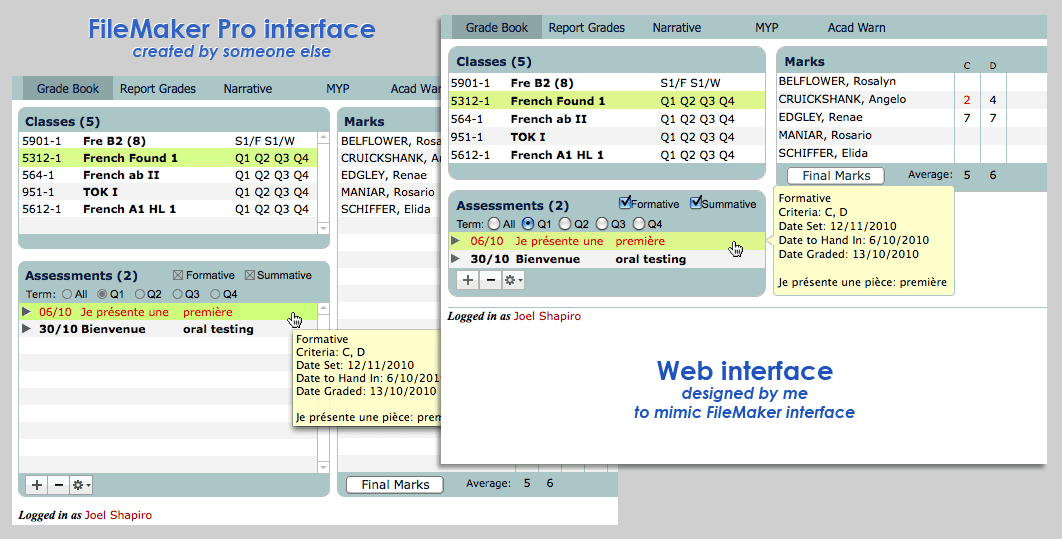Select Q3 term radio in FileMaker interface
The height and width of the screenshot is (539, 1062).
pyautogui.click(x=177, y=294)
